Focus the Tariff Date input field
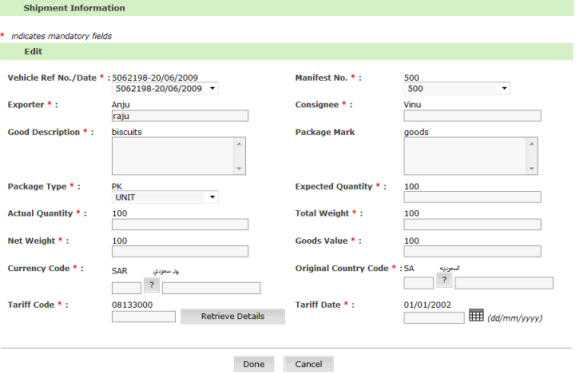The image size is (584, 374). [434, 318]
